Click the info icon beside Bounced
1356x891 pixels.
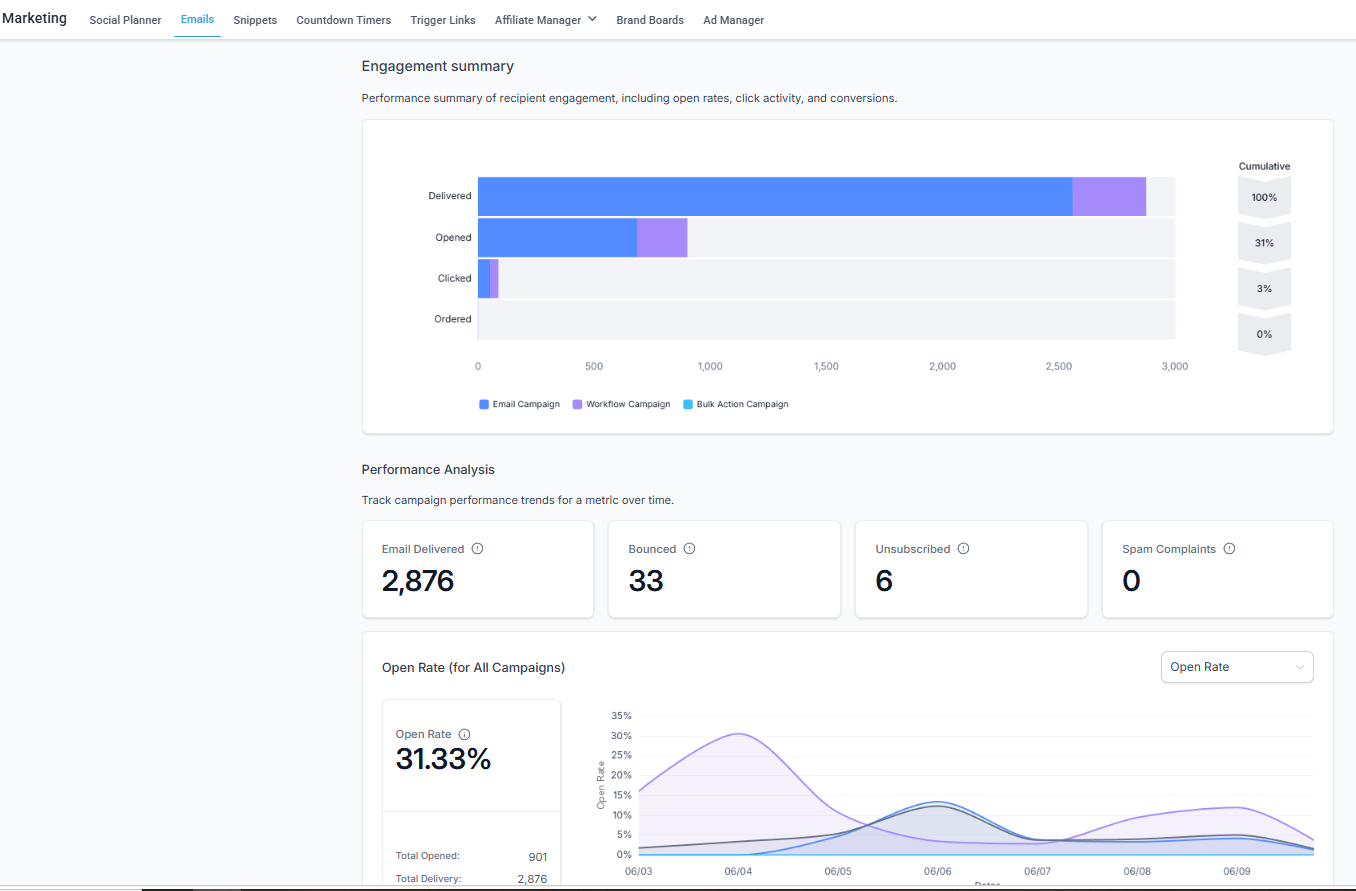(689, 548)
